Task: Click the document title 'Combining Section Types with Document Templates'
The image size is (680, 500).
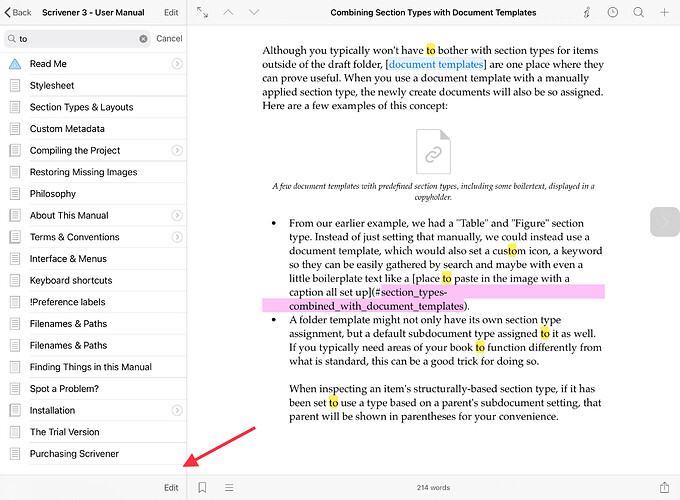Action: click(x=433, y=13)
